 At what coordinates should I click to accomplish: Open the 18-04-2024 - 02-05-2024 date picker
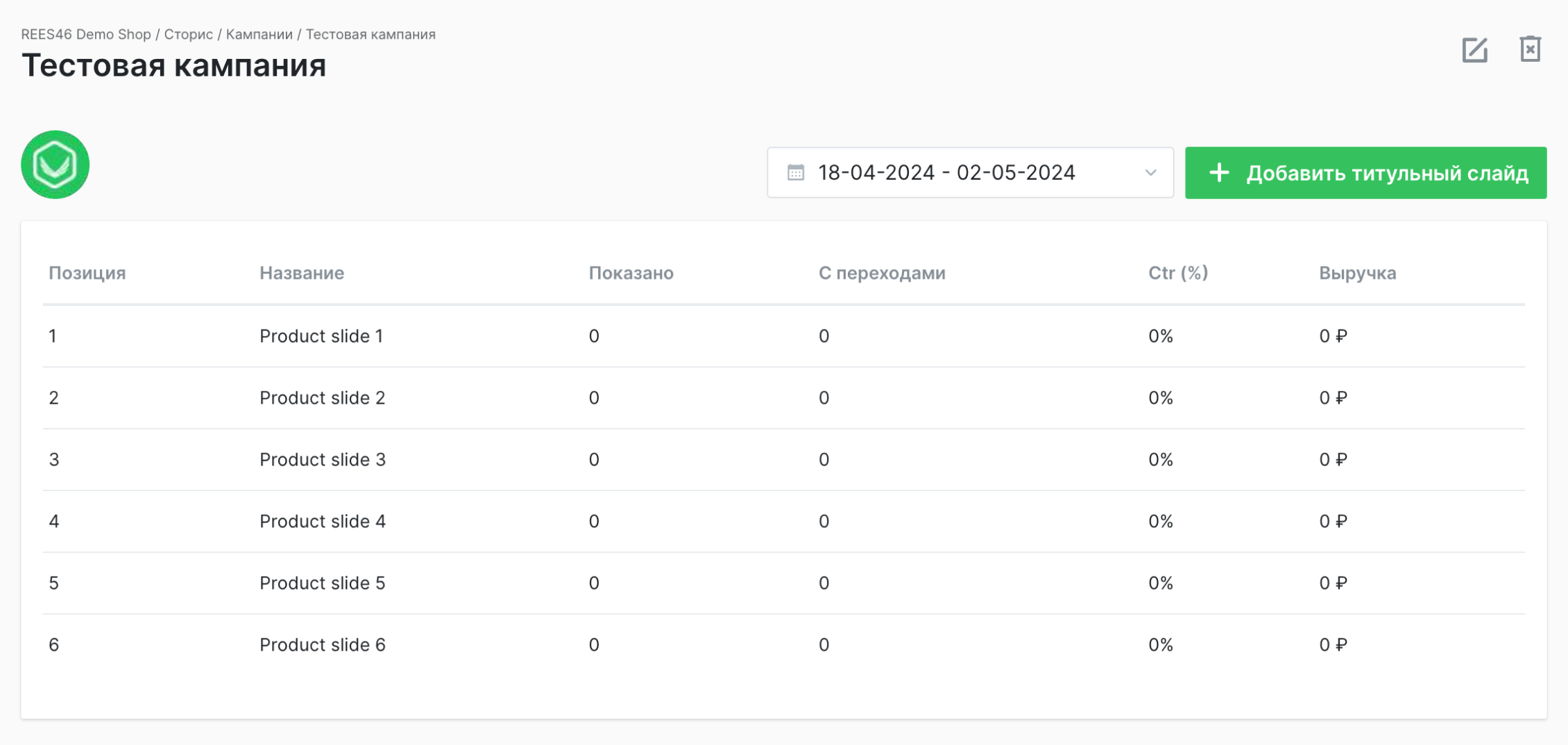coord(946,173)
